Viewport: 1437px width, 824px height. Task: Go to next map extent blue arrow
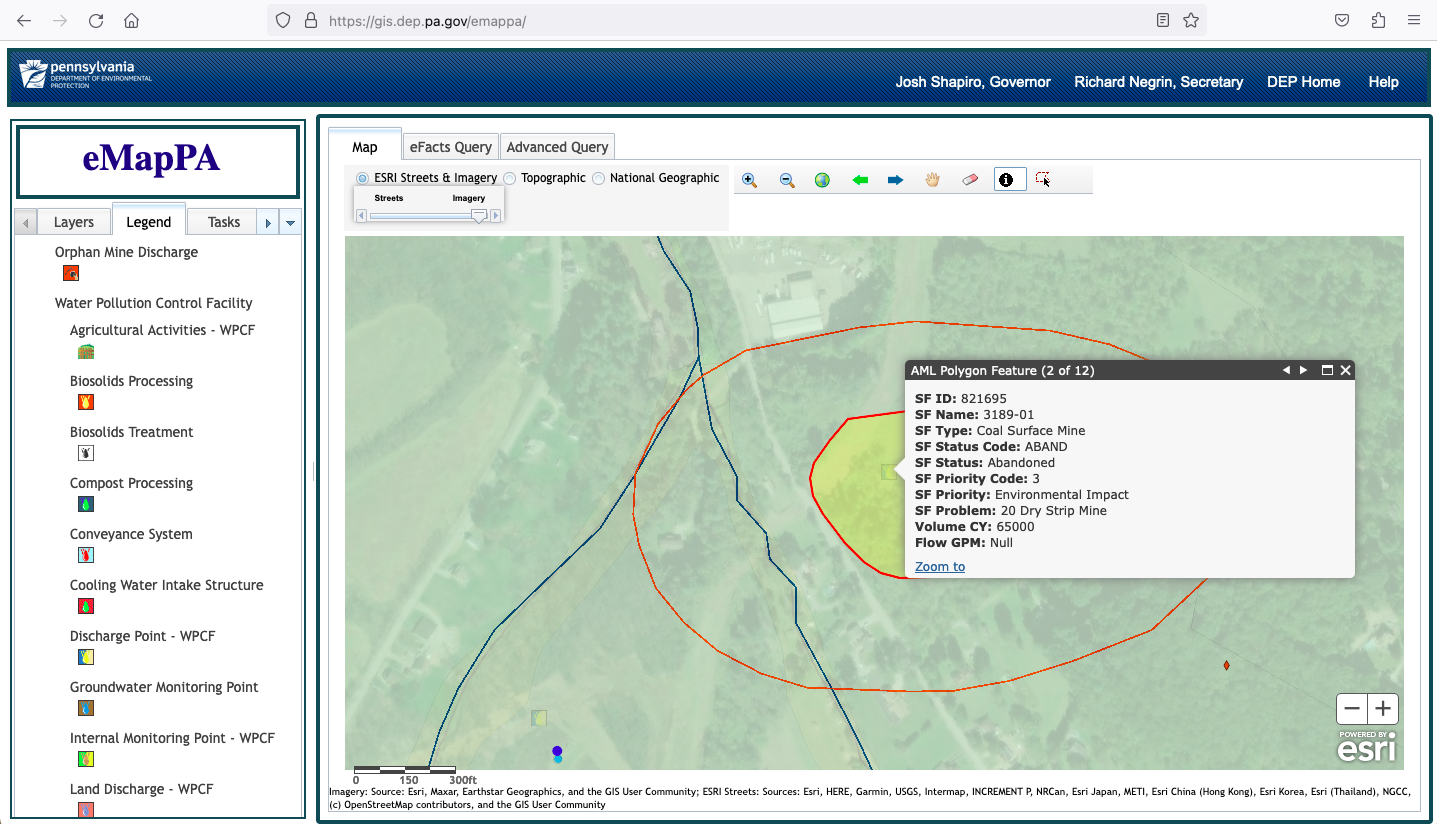[895, 180]
